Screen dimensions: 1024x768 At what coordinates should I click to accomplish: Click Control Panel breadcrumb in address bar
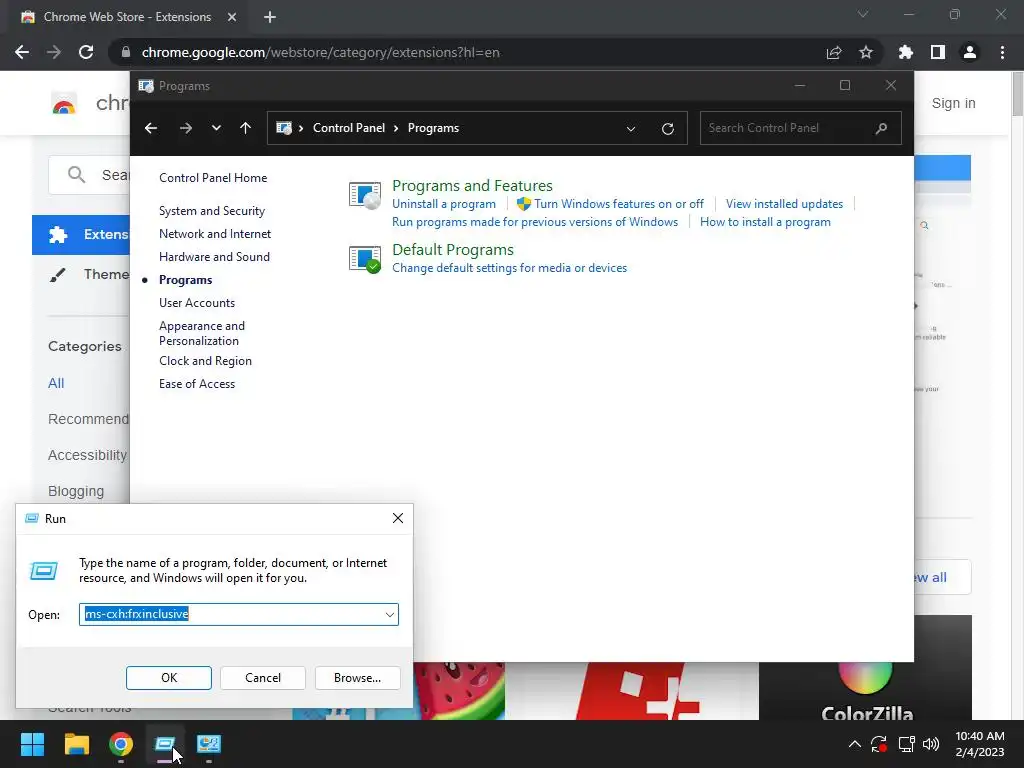pos(349,128)
